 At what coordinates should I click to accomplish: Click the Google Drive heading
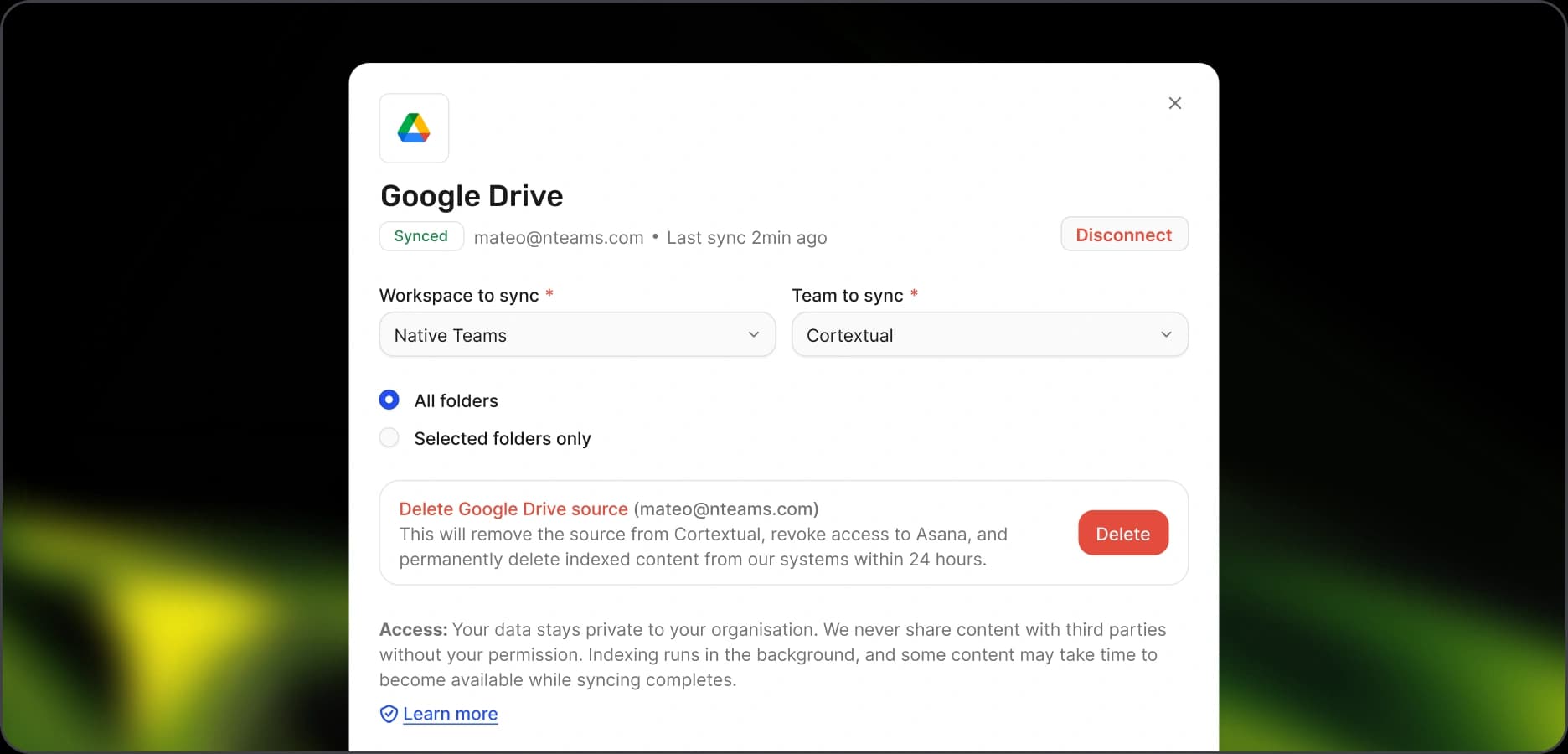(472, 196)
